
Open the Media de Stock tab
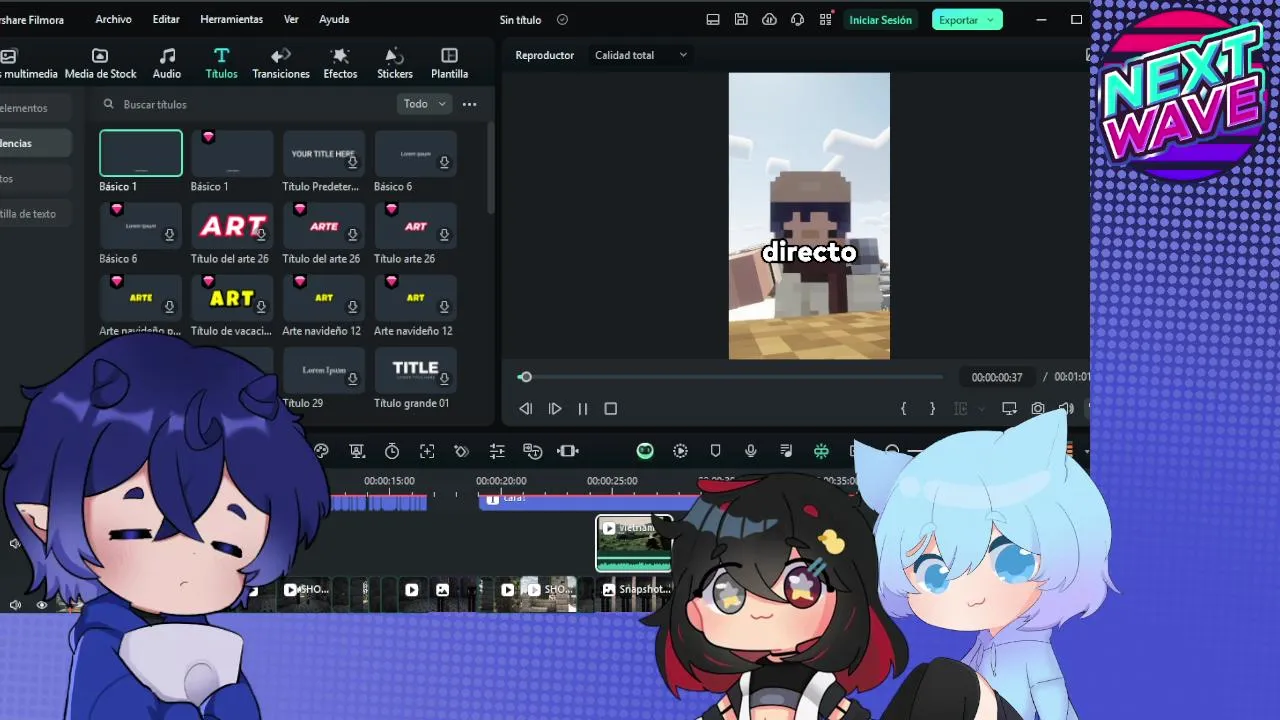click(x=100, y=63)
